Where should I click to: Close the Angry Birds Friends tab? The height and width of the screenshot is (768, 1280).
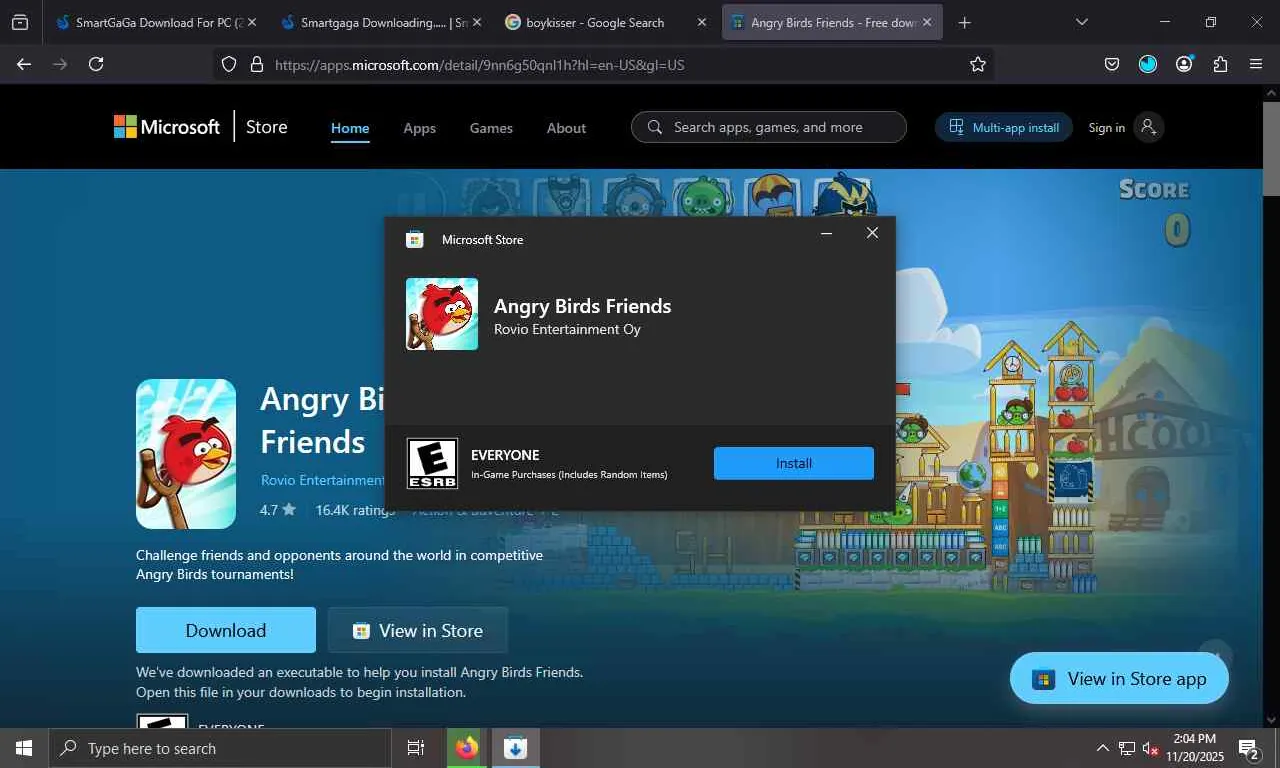[926, 22]
